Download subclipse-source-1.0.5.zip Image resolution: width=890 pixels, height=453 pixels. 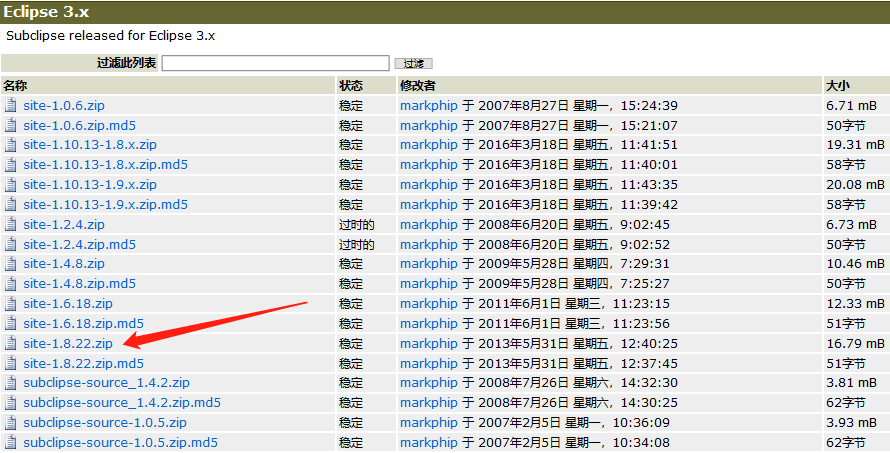(105, 422)
